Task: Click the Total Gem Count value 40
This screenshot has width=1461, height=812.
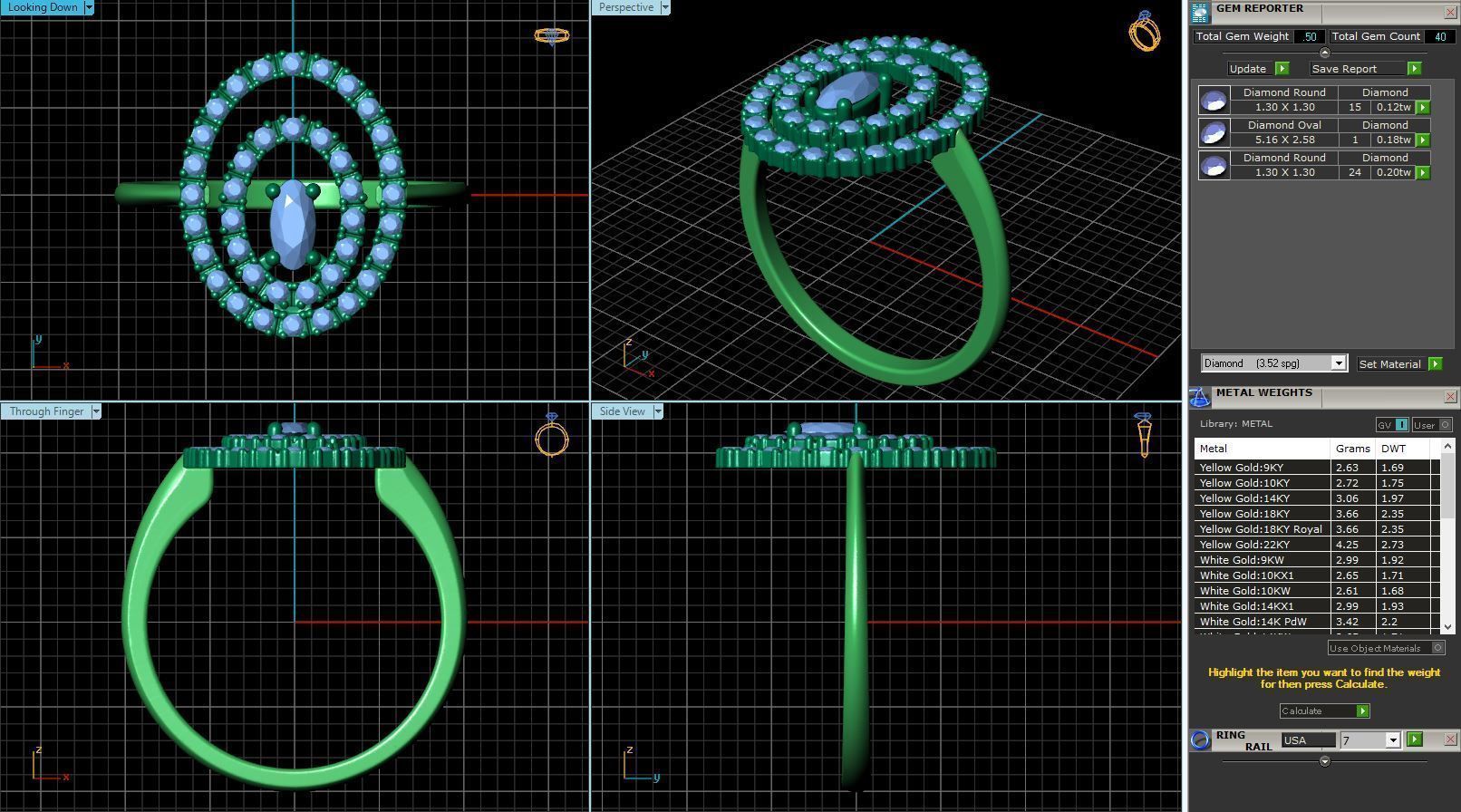Action: tap(1439, 36)
